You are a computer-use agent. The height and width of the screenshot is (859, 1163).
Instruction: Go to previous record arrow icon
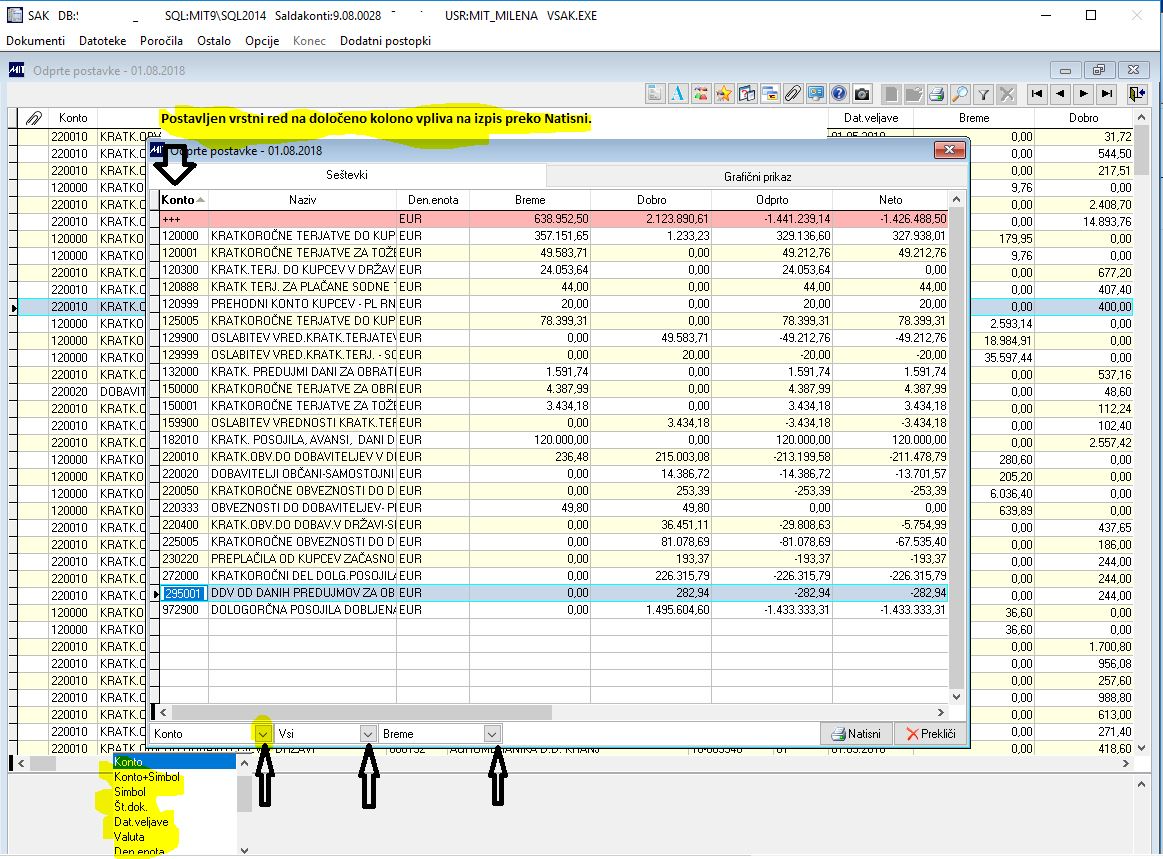pyautogui.click(x=1061, y=93)
